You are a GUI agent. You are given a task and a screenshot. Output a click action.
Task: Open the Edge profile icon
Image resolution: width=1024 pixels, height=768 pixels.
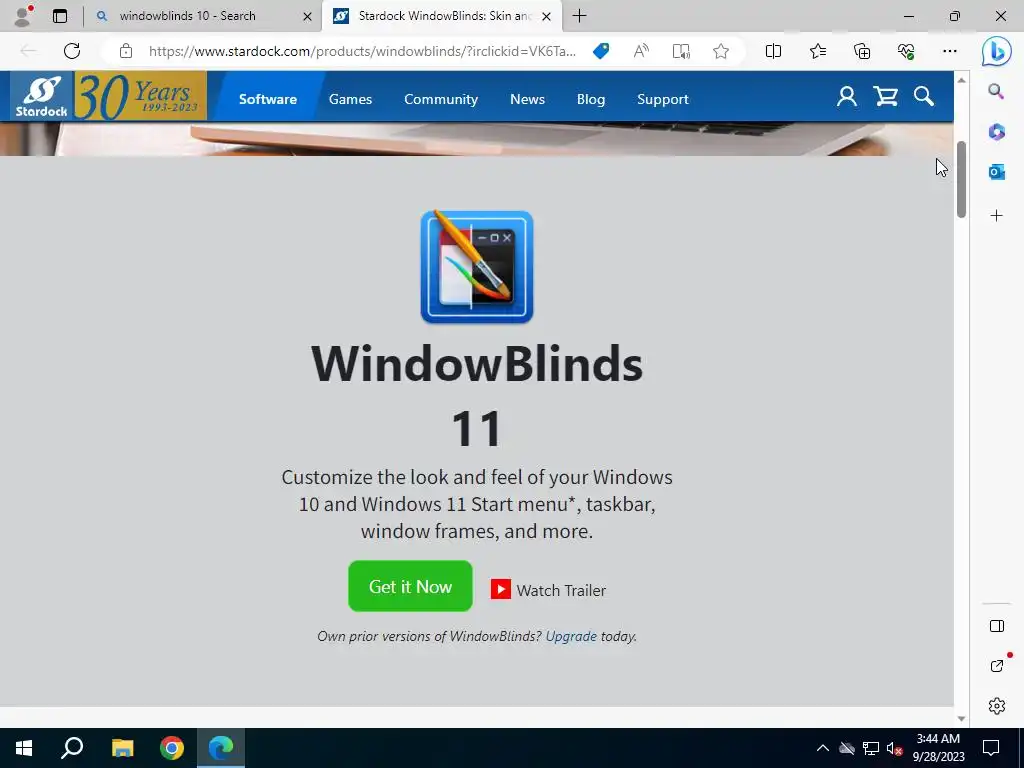point(23,16)
